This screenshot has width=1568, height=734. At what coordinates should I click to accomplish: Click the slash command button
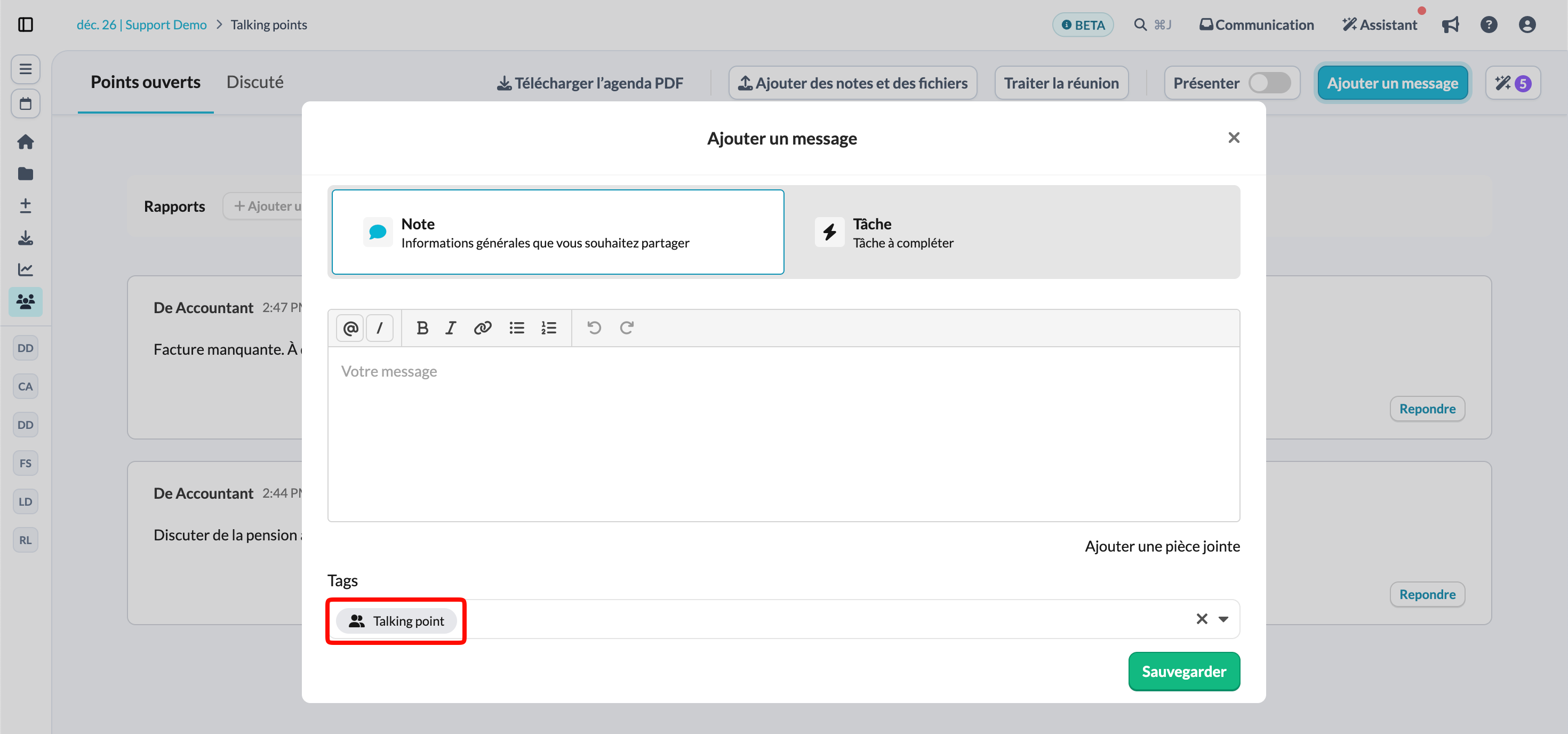[x=380, y=328]
